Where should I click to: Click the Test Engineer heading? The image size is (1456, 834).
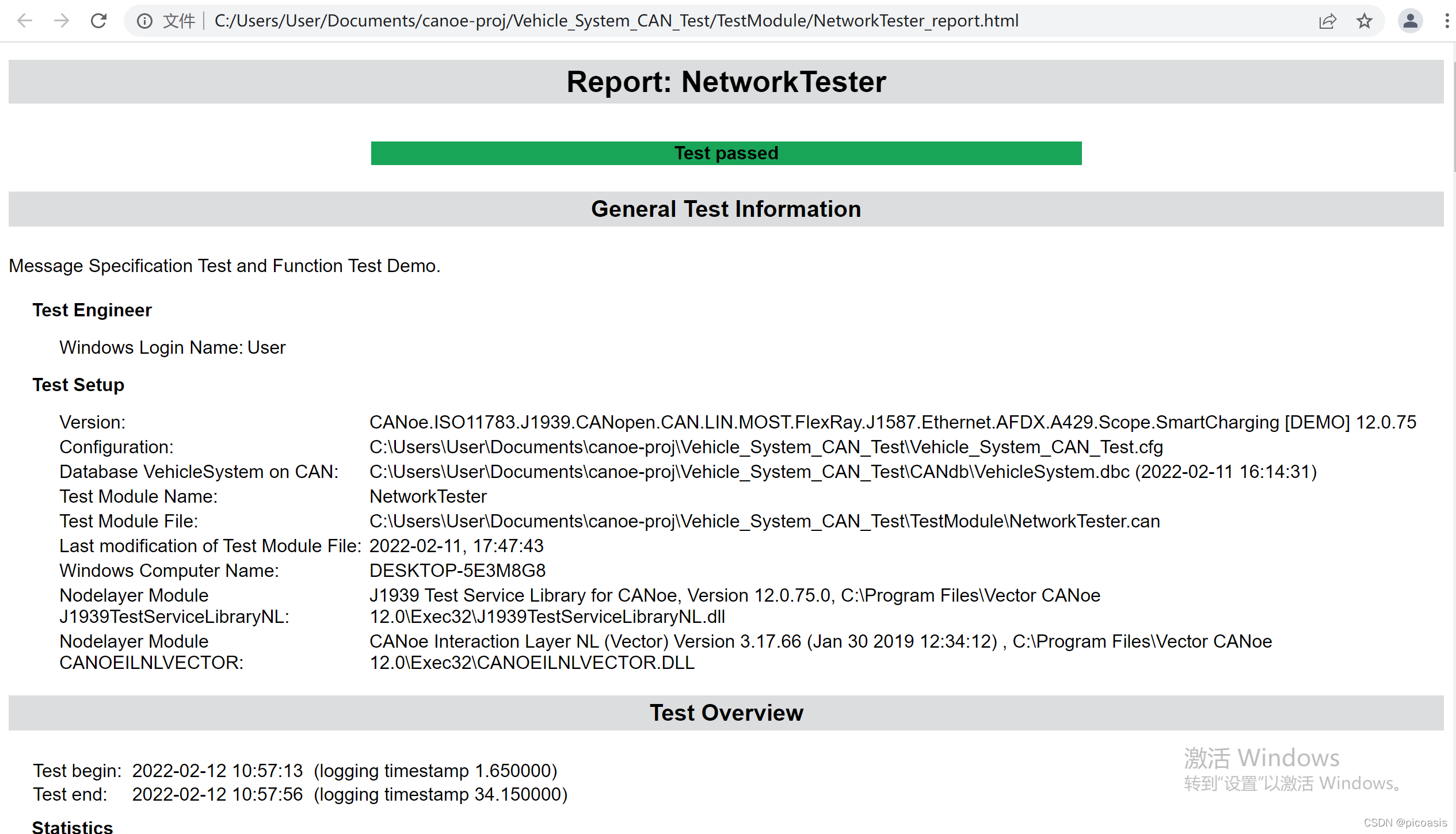[x=92, y=310]
